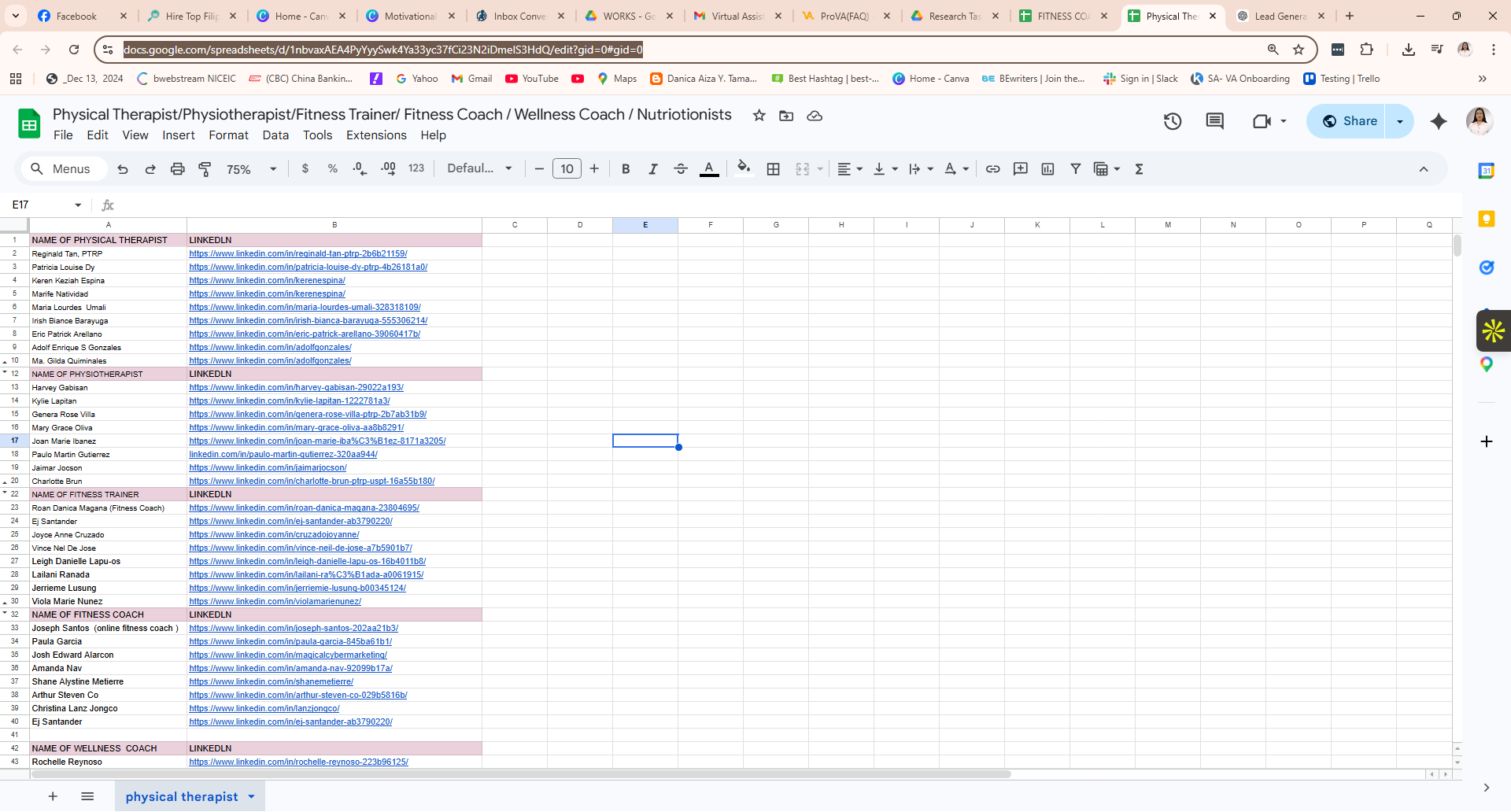
Task: Click the borders icon
Action: pos(774,169)
